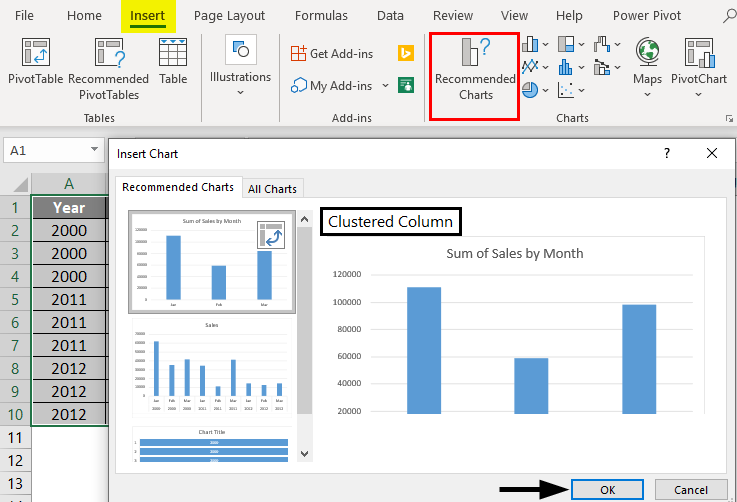Go to the Formulas tab
The image size is (737, 502).
(x=321, y=16)
